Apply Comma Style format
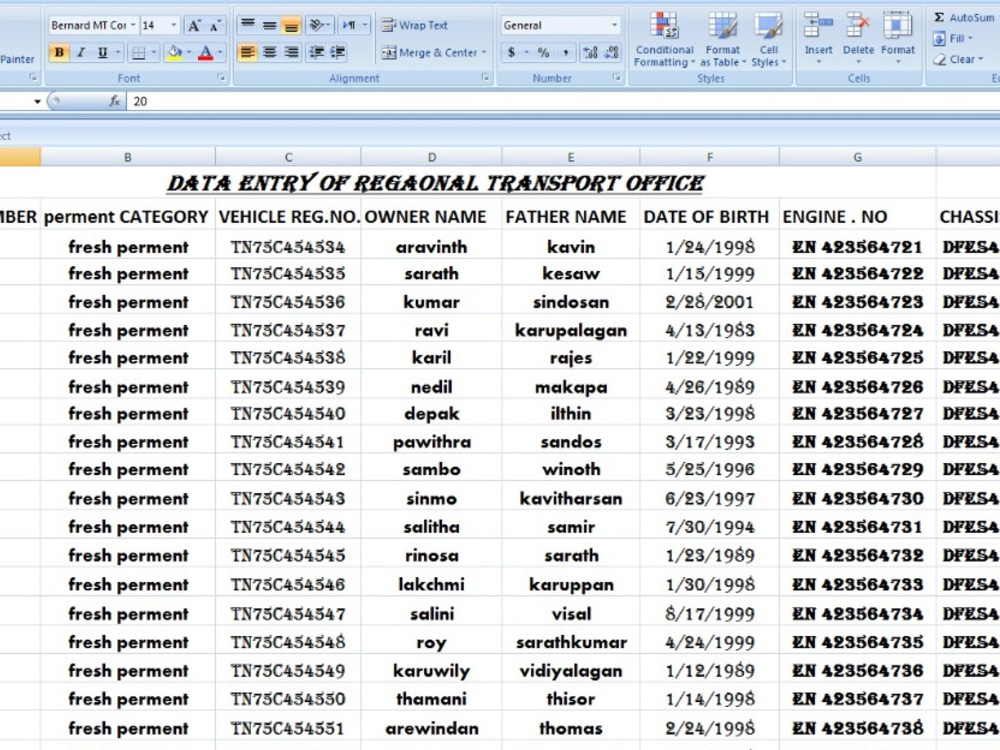Screen dimensions: 1000x750 point(566,52)
